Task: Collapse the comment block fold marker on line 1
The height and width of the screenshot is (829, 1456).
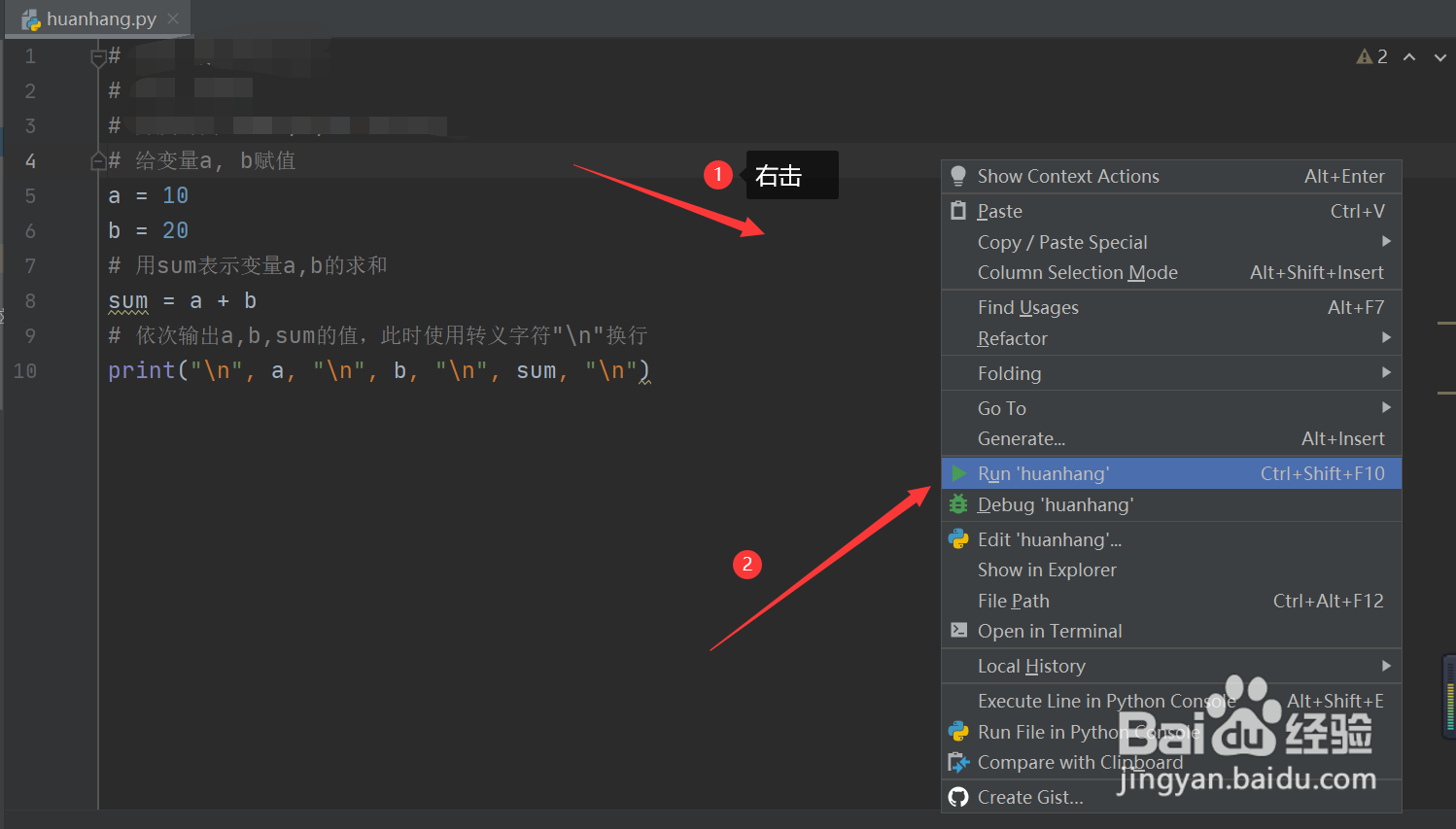Action: (x=98, y=57)
